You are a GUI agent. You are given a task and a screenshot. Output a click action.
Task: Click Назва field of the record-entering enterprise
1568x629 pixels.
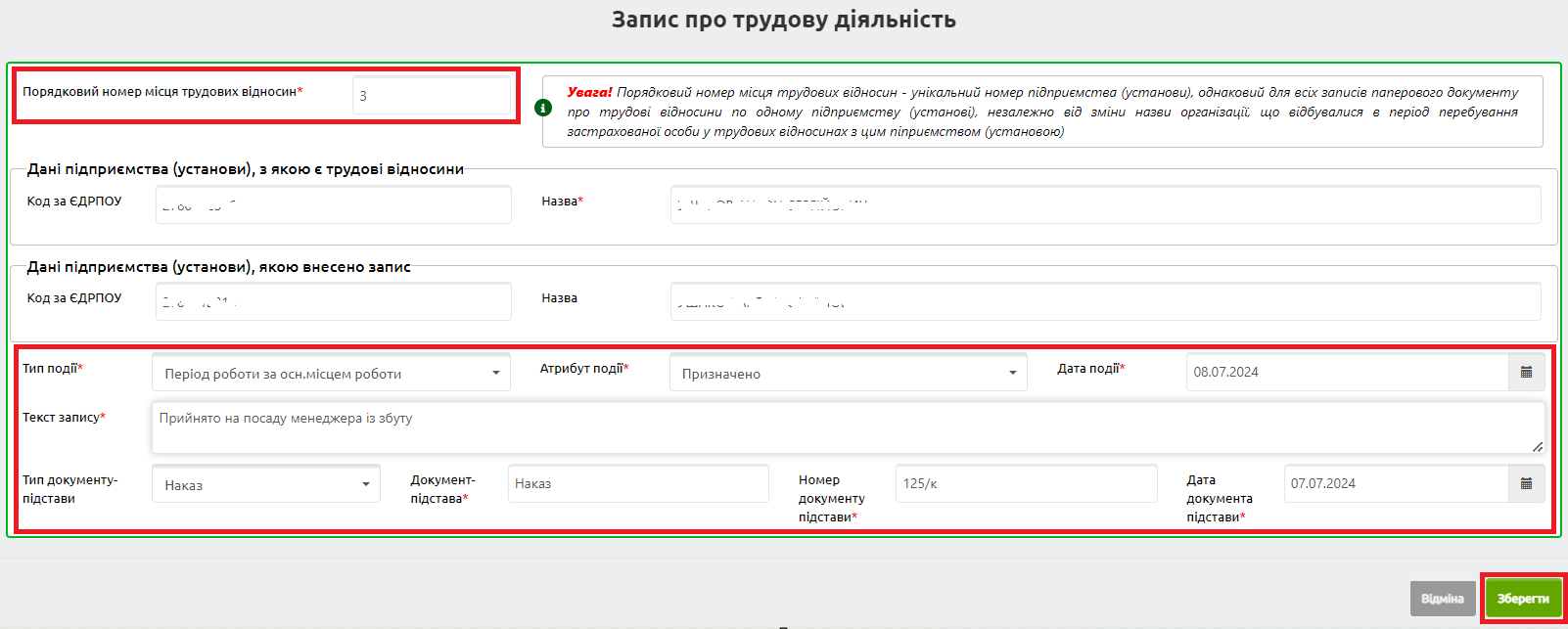(1104, 302)
